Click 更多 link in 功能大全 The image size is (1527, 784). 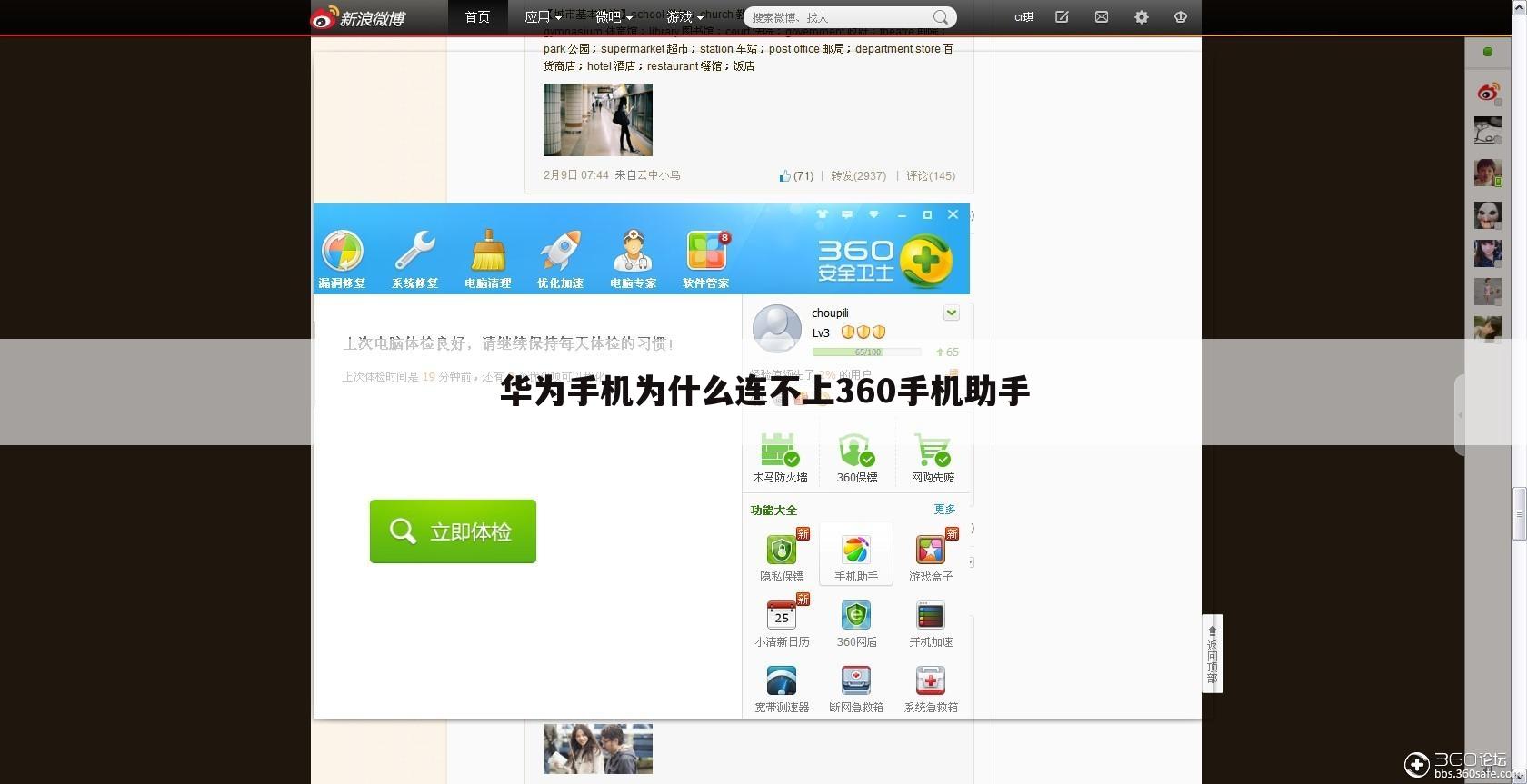[x=945, y=510]
